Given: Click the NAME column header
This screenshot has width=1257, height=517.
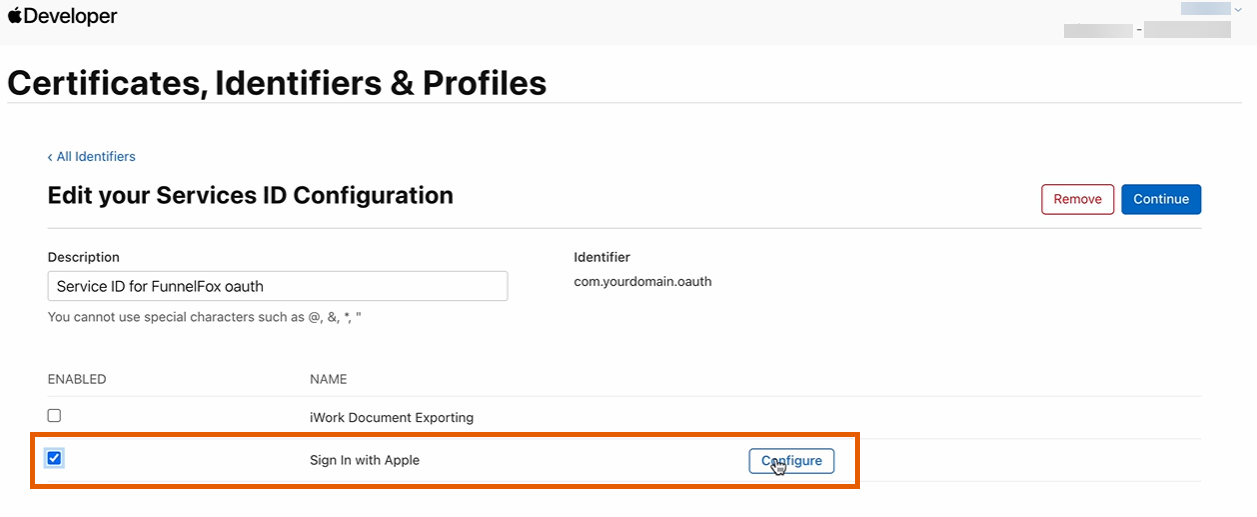Looking at the screenshot, I should point(328,380).
